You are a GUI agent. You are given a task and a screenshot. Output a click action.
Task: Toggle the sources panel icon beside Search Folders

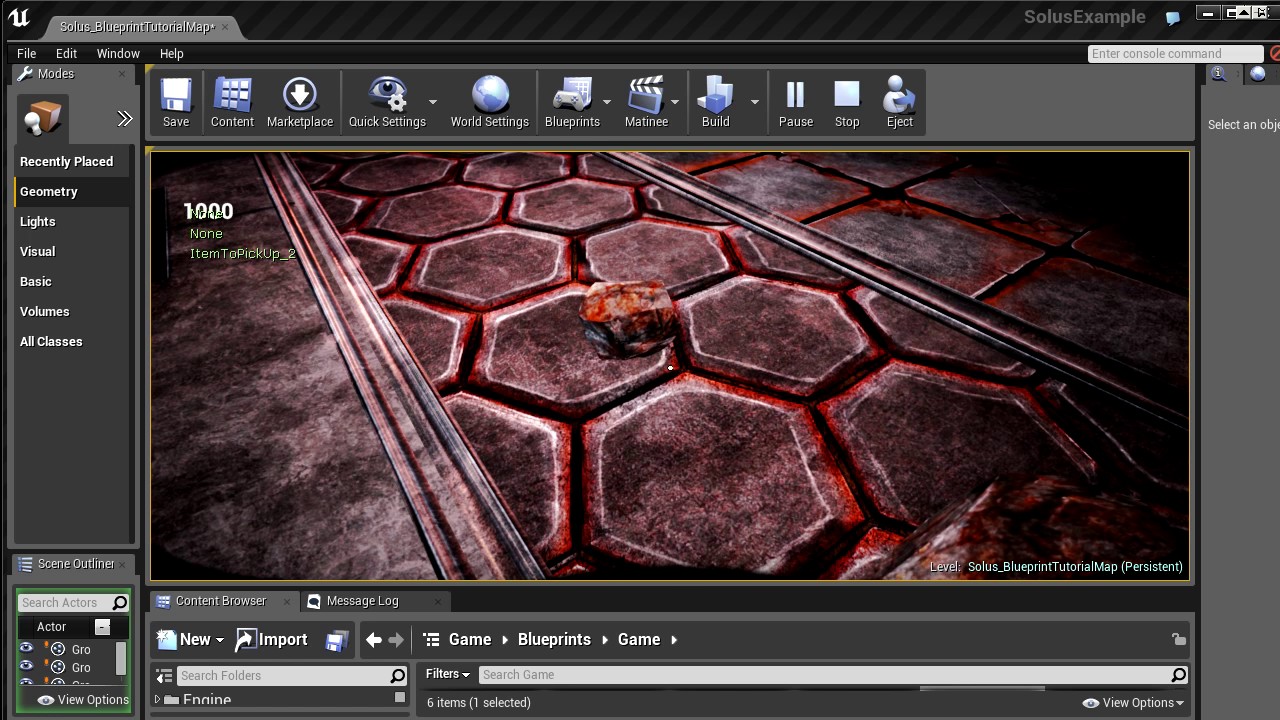[x=165, y=676]
